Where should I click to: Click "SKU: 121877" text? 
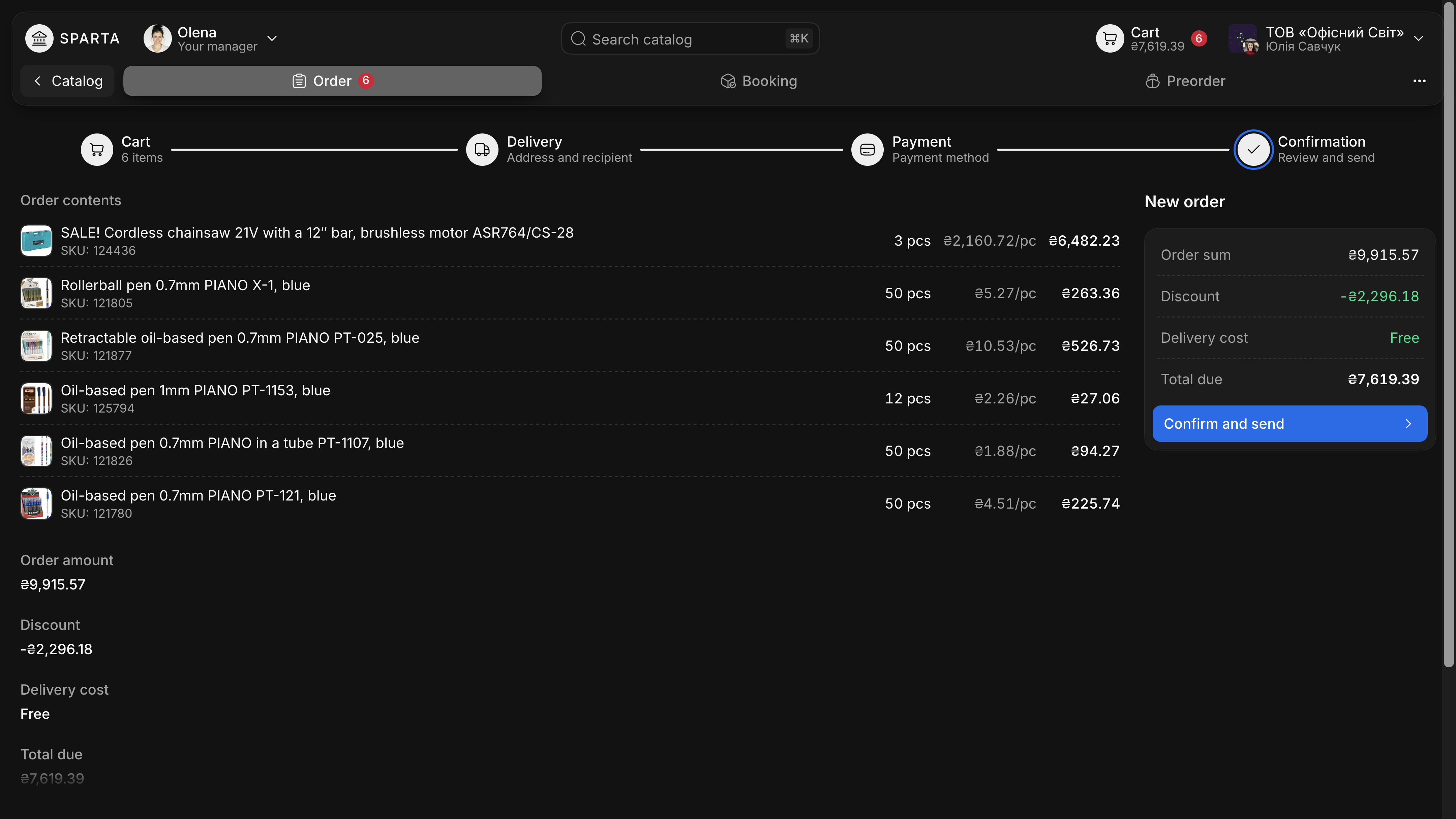tap(96, 356)
